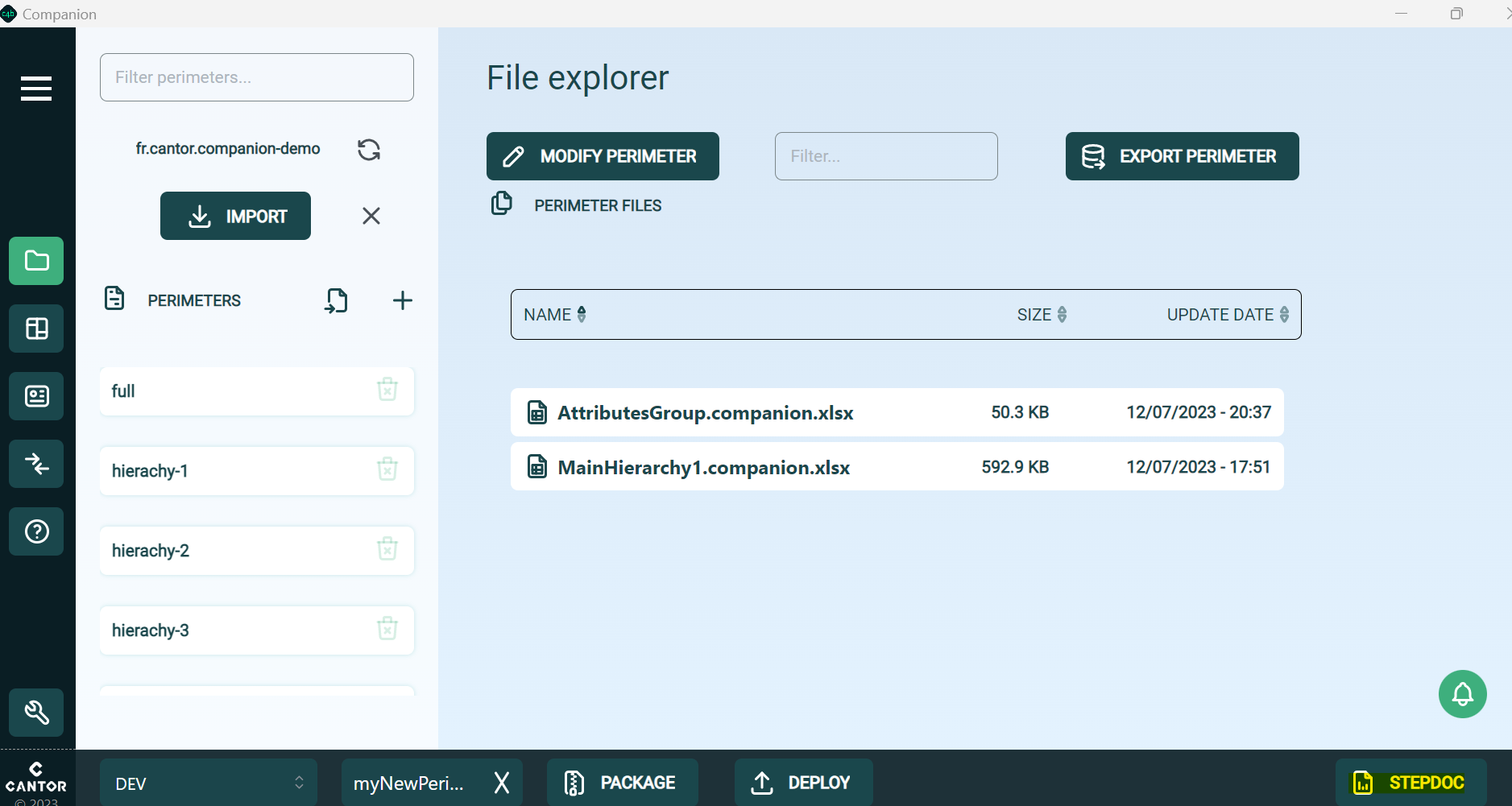This screenshot has height=806, width=1512.
Task: Delete the hierachy-3 perimeter
Action: coord(387,628)
